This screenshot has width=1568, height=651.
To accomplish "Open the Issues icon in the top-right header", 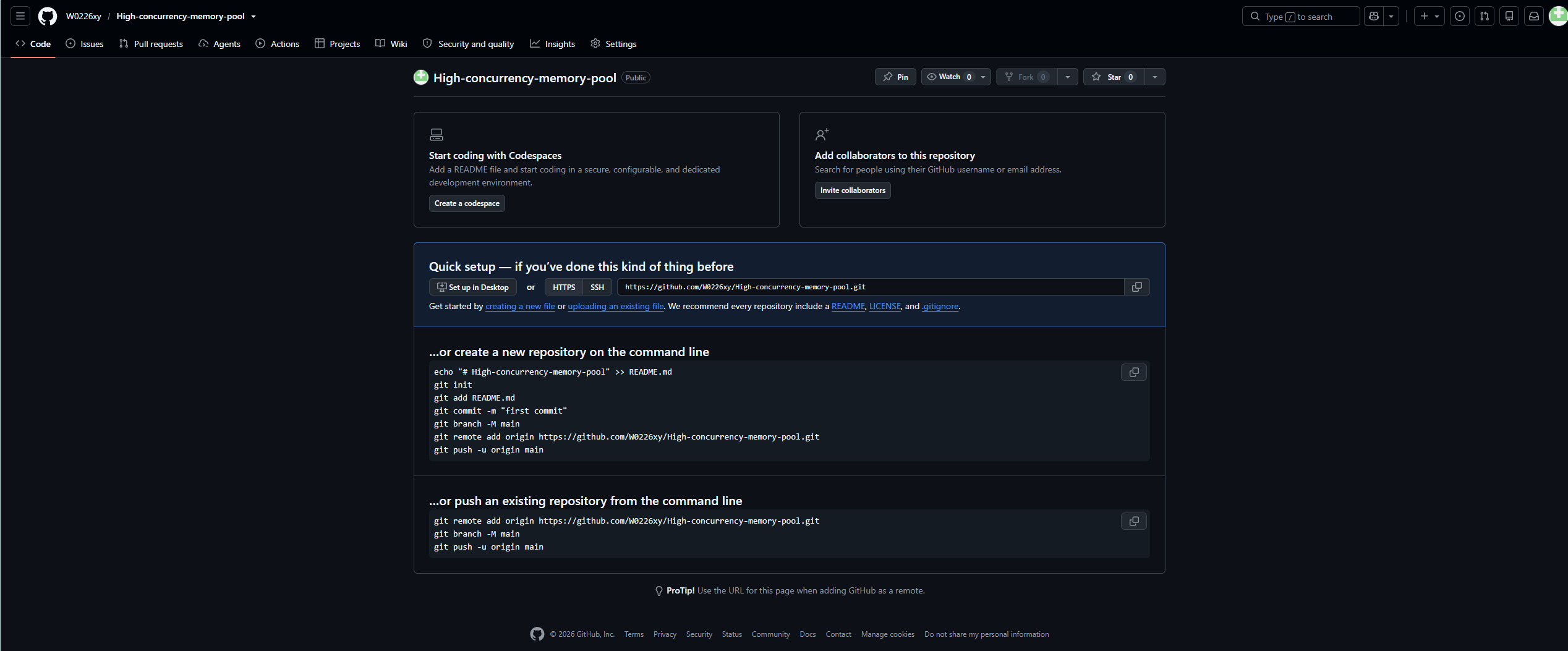I will pos(1460,16).
